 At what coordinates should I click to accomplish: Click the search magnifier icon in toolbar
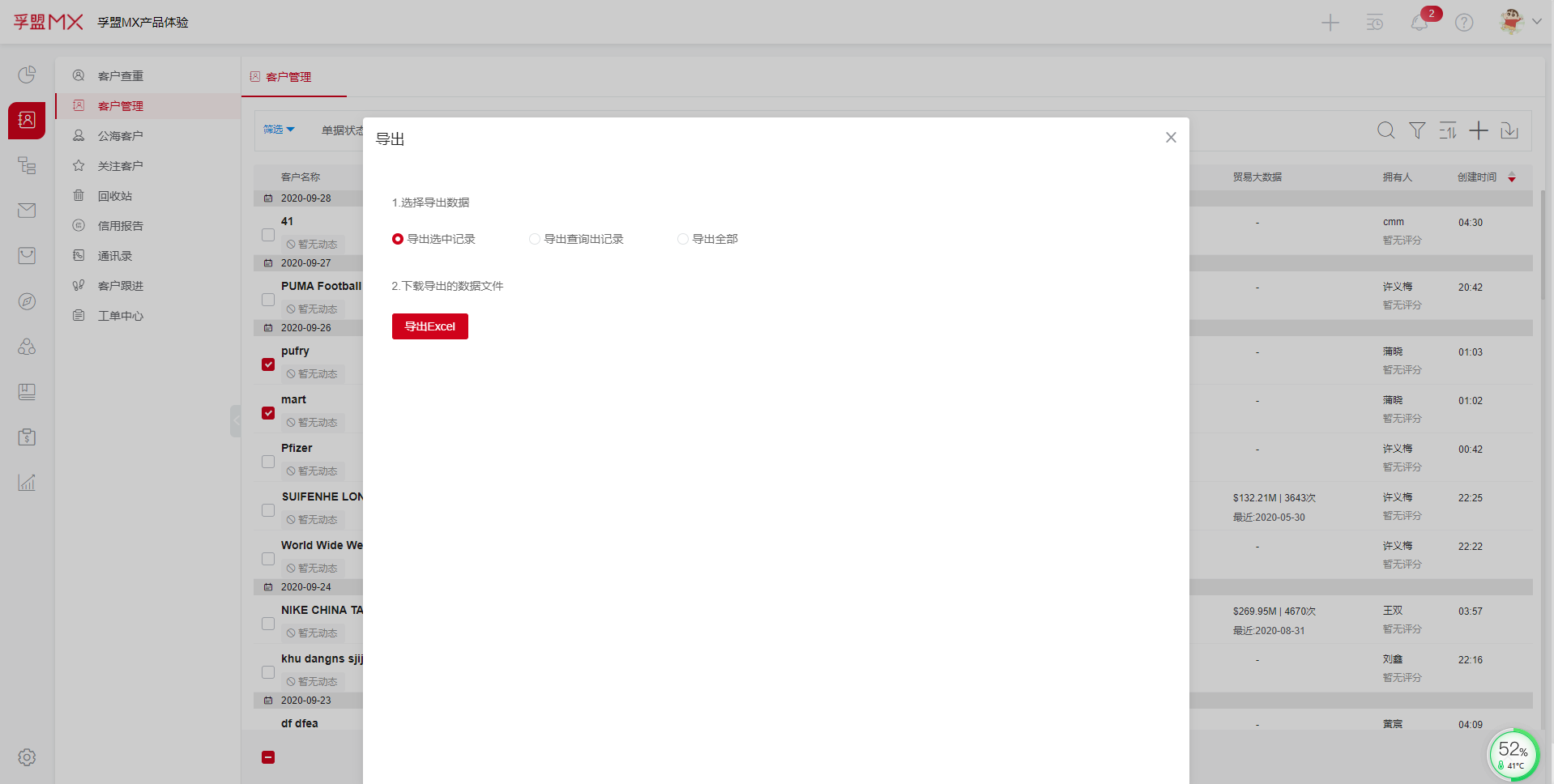click(1385, 130)
